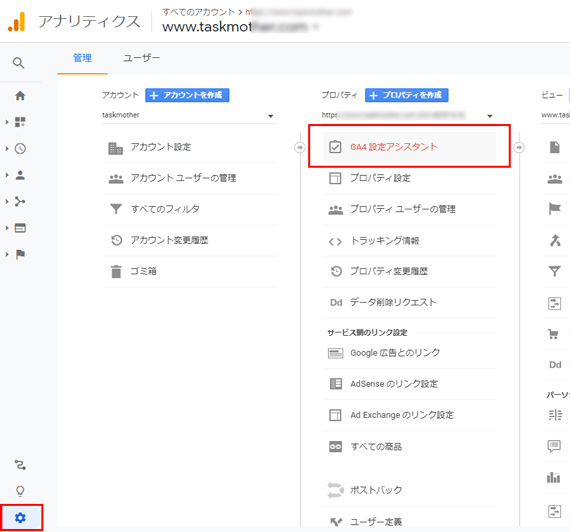Screen dimensions: 570x532
Task: Click view column annotations speech icon
Action: click(554, 446)
